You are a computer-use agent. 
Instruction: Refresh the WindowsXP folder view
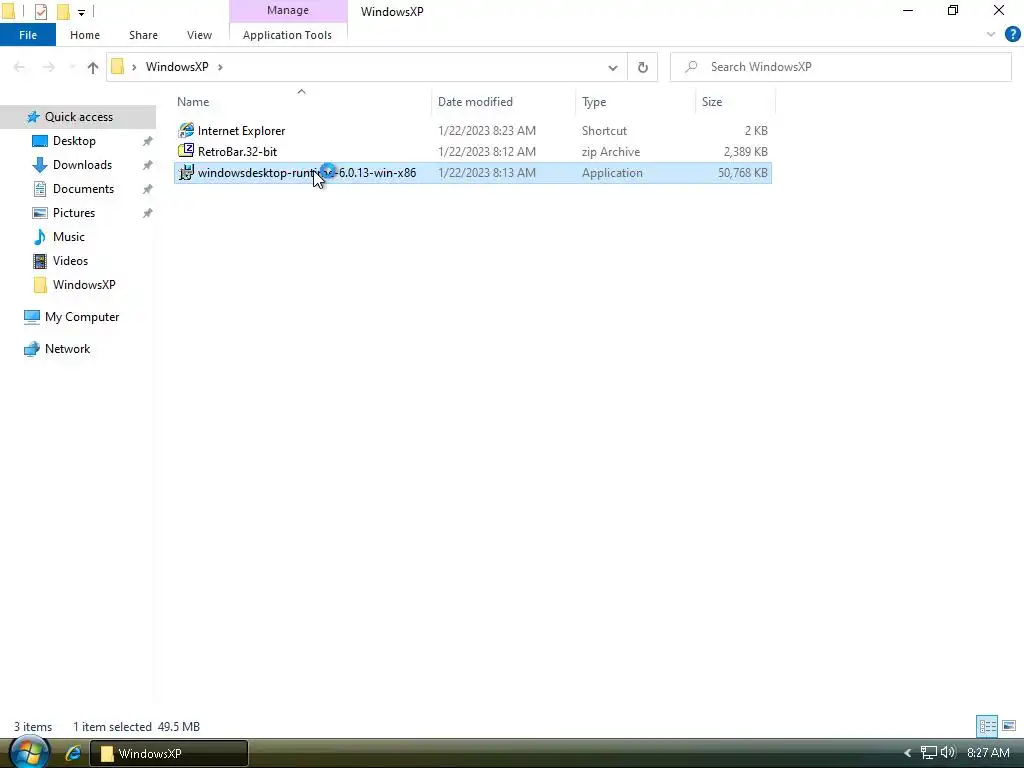[643, 67]
